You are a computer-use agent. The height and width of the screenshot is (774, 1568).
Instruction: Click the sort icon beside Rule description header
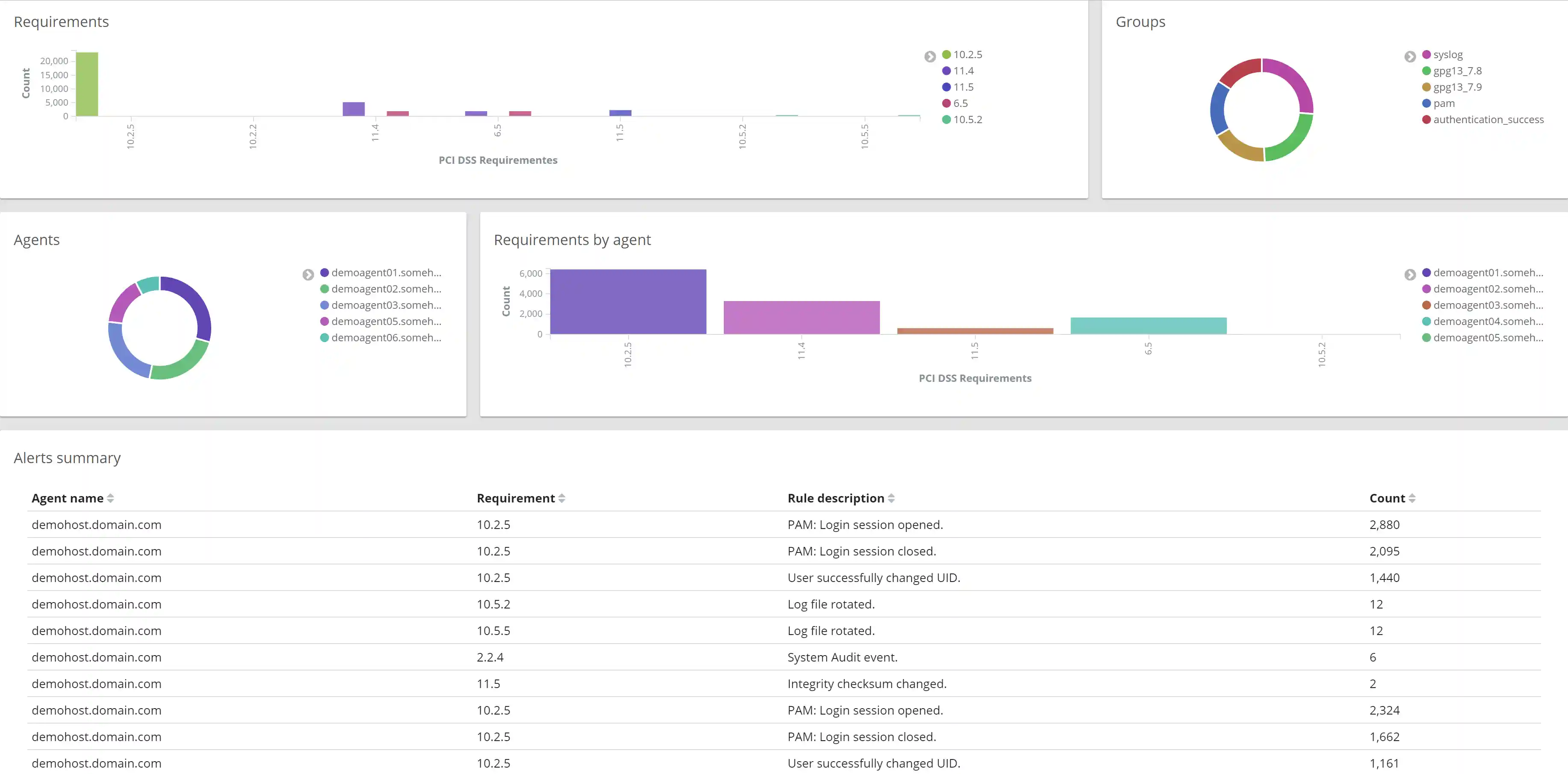(892, 497)
